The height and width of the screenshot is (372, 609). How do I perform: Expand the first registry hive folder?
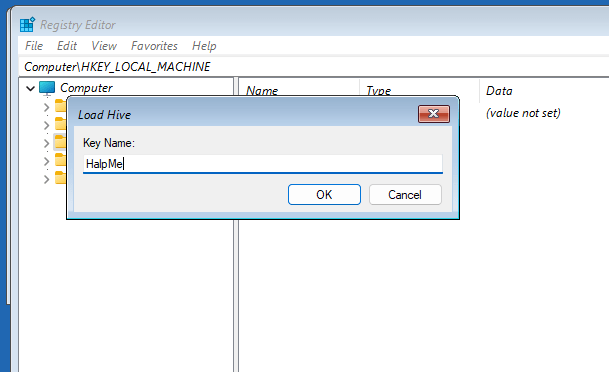47,107
